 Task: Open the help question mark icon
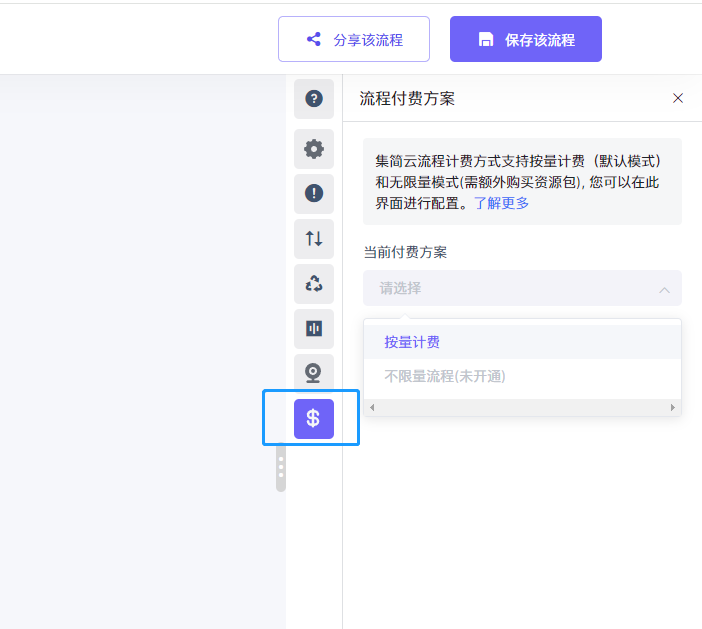click(x=314, y=98)
